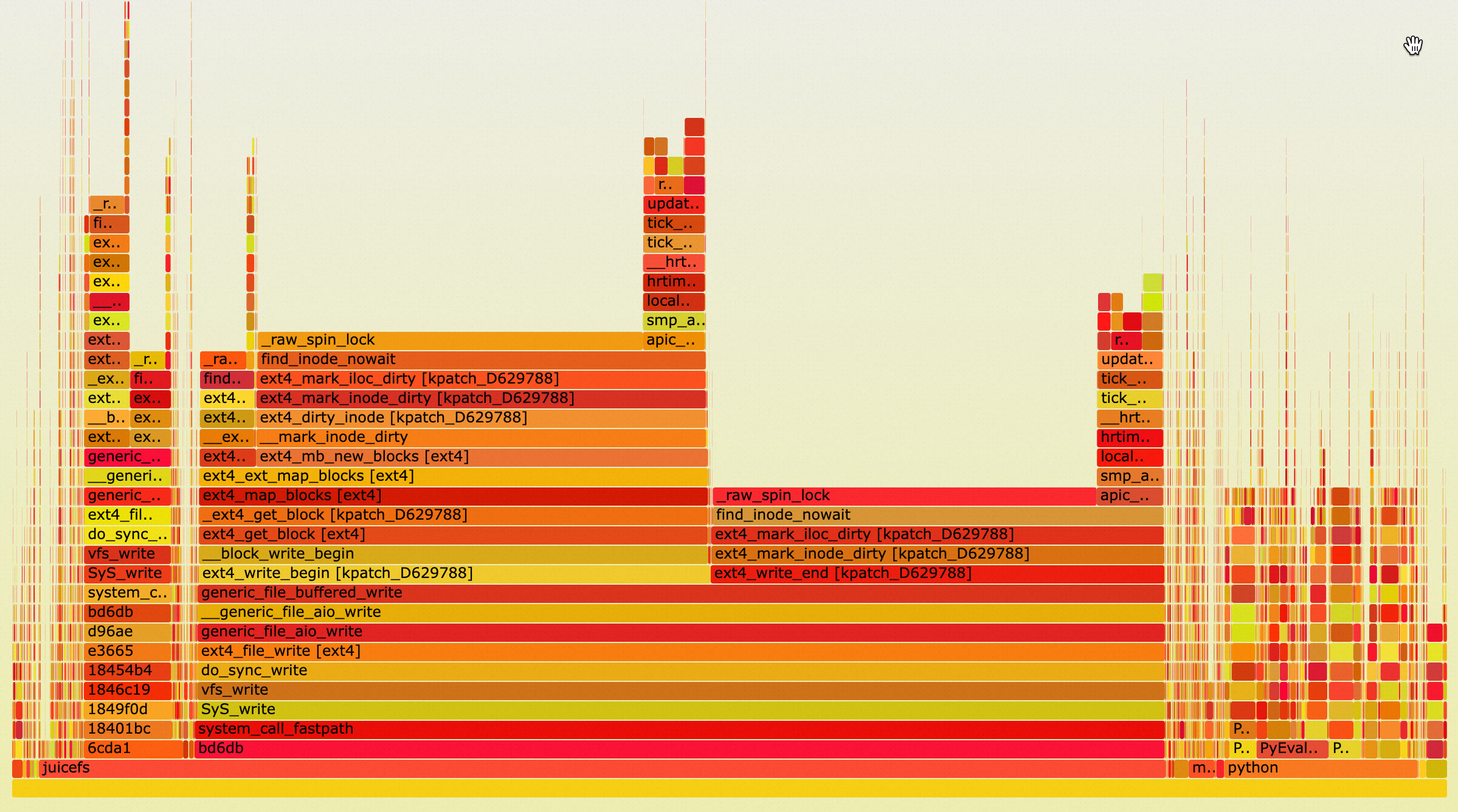Click _ext4_get_block [kpatch_D629788] frame
Viewport: 1458px width, 812px height.
tap(454, 515)
